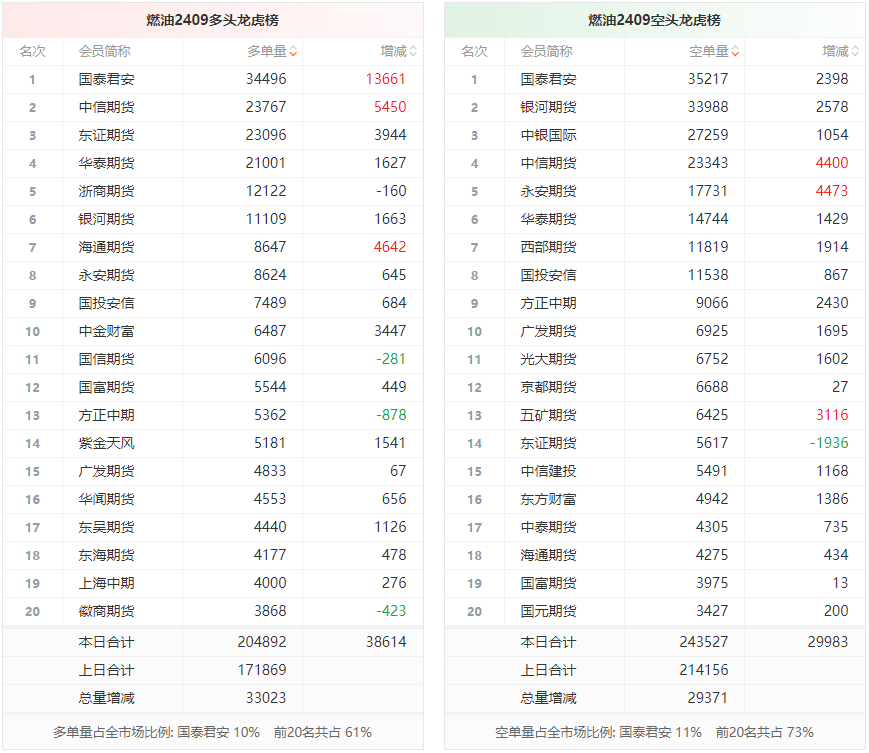Click short total change 29983
869x753 pixels.
pos(828,642)
